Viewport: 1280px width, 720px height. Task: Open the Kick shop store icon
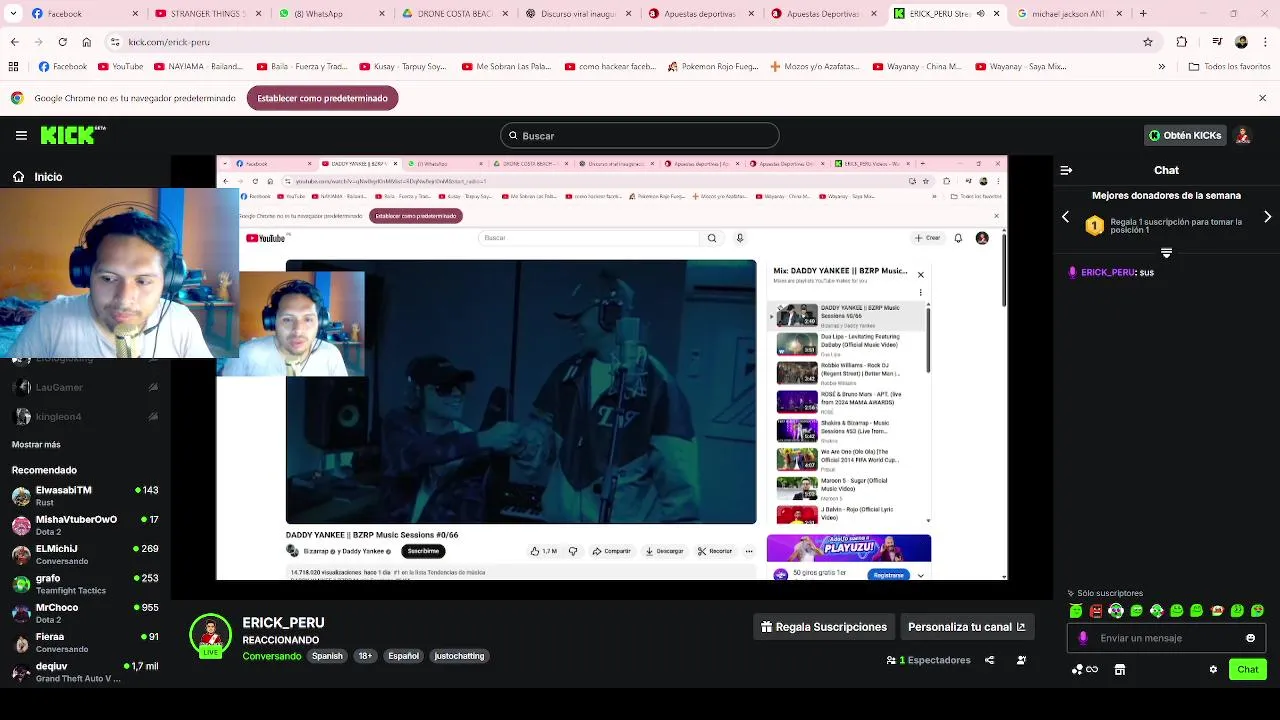1120,670
